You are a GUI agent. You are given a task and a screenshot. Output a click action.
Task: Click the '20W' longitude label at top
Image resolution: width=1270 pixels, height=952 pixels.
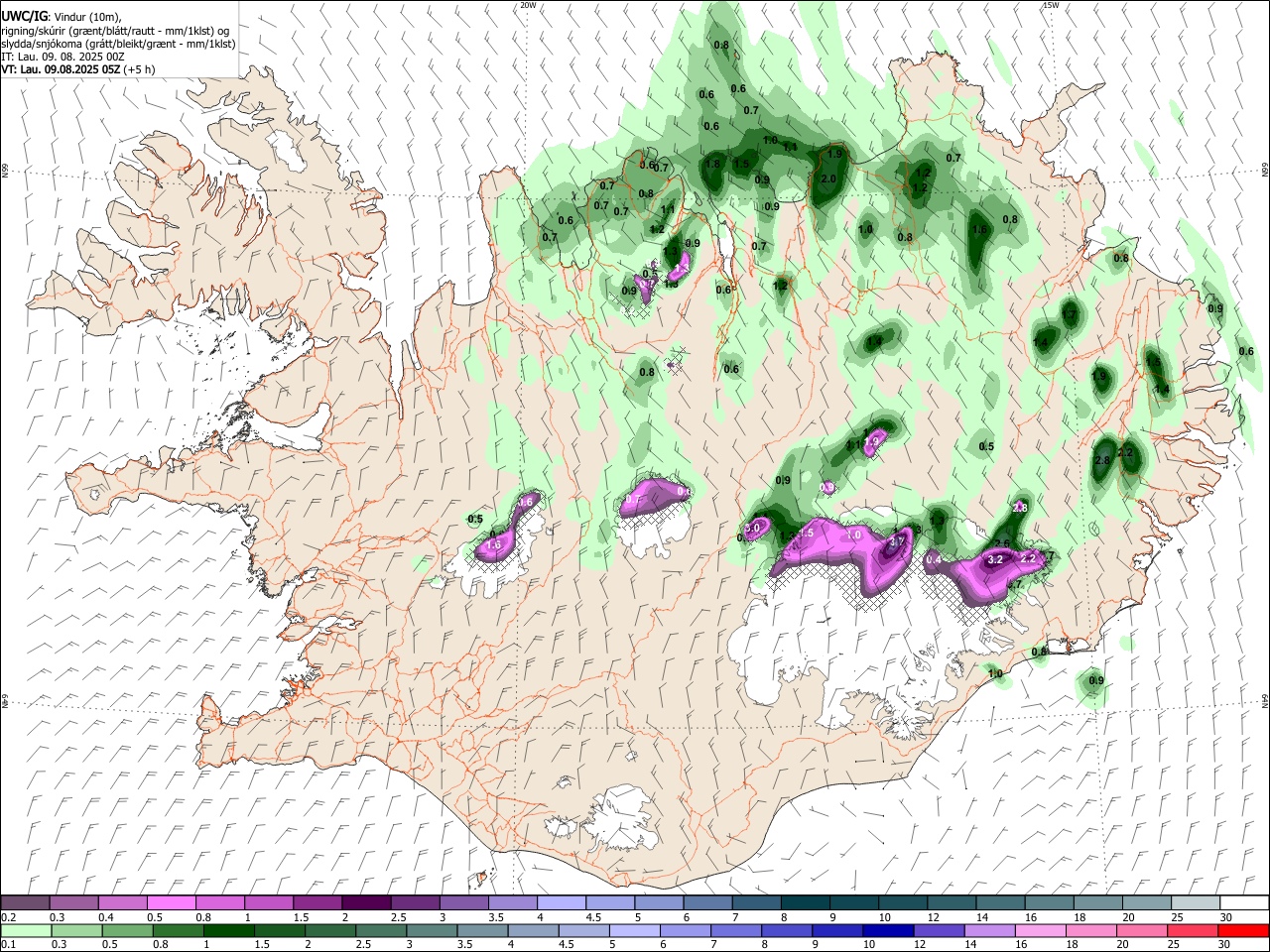point(528,5)
